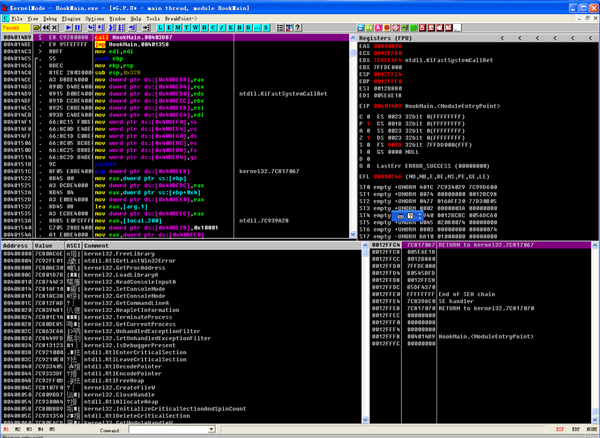Screen dimensions: 600x438
Task: Click the M3 button in command bar
Action: pyautogui.click(x=29, y=429)
